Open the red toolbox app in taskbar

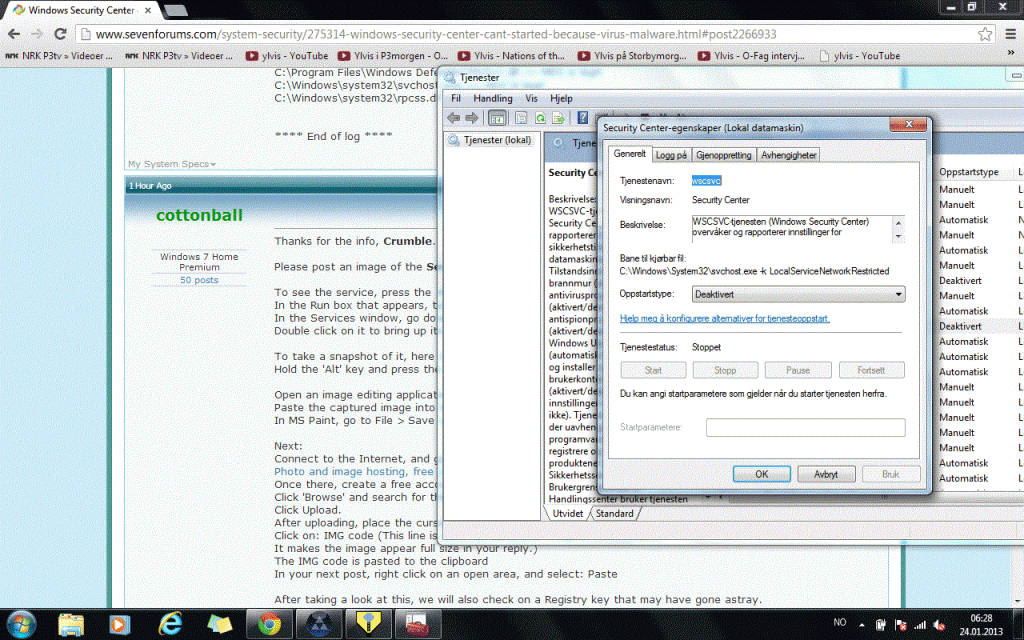point(416,625)
